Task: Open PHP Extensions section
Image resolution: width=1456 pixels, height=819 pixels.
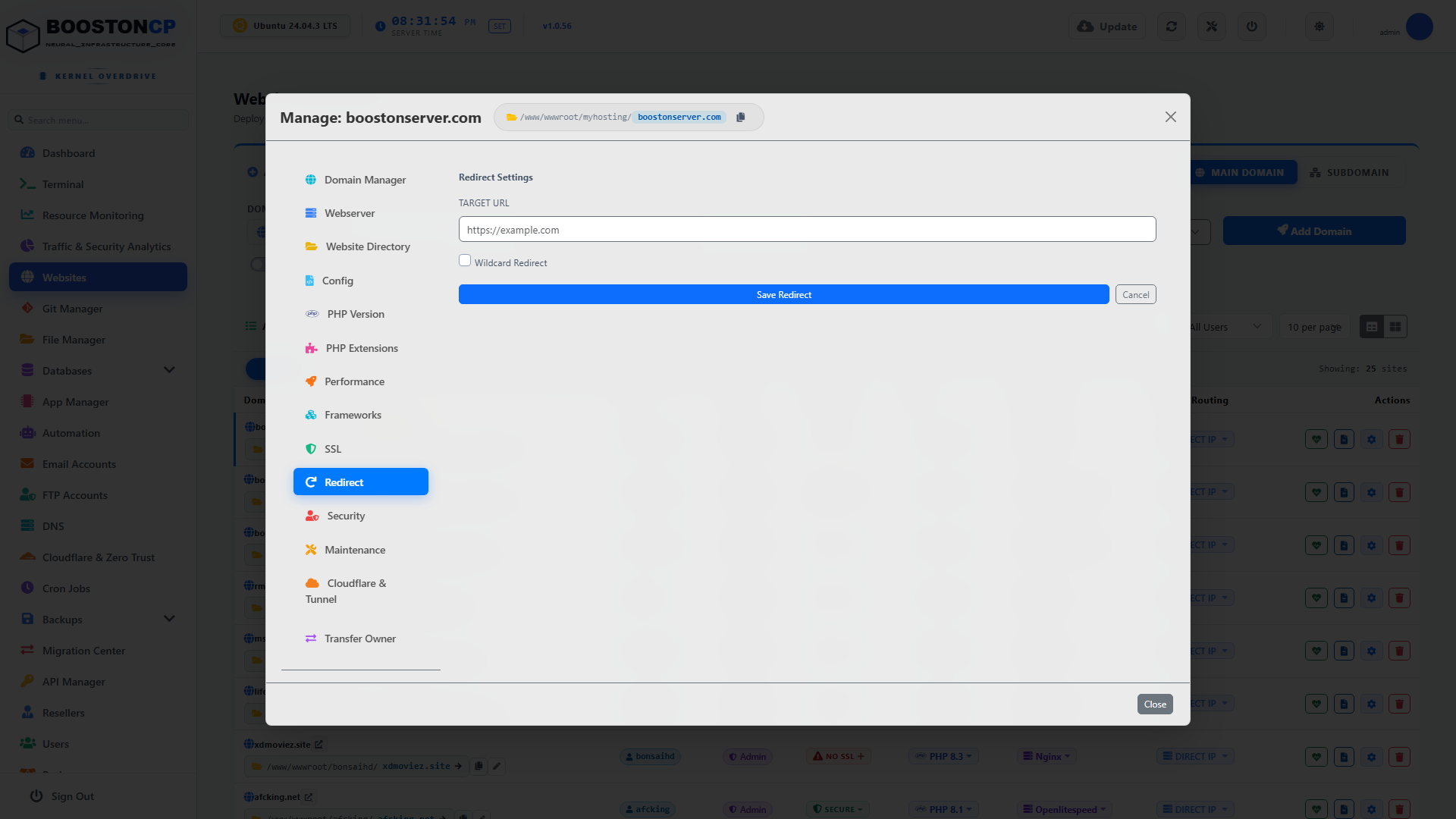Action: pyautogui.click(x=361, y=348)
